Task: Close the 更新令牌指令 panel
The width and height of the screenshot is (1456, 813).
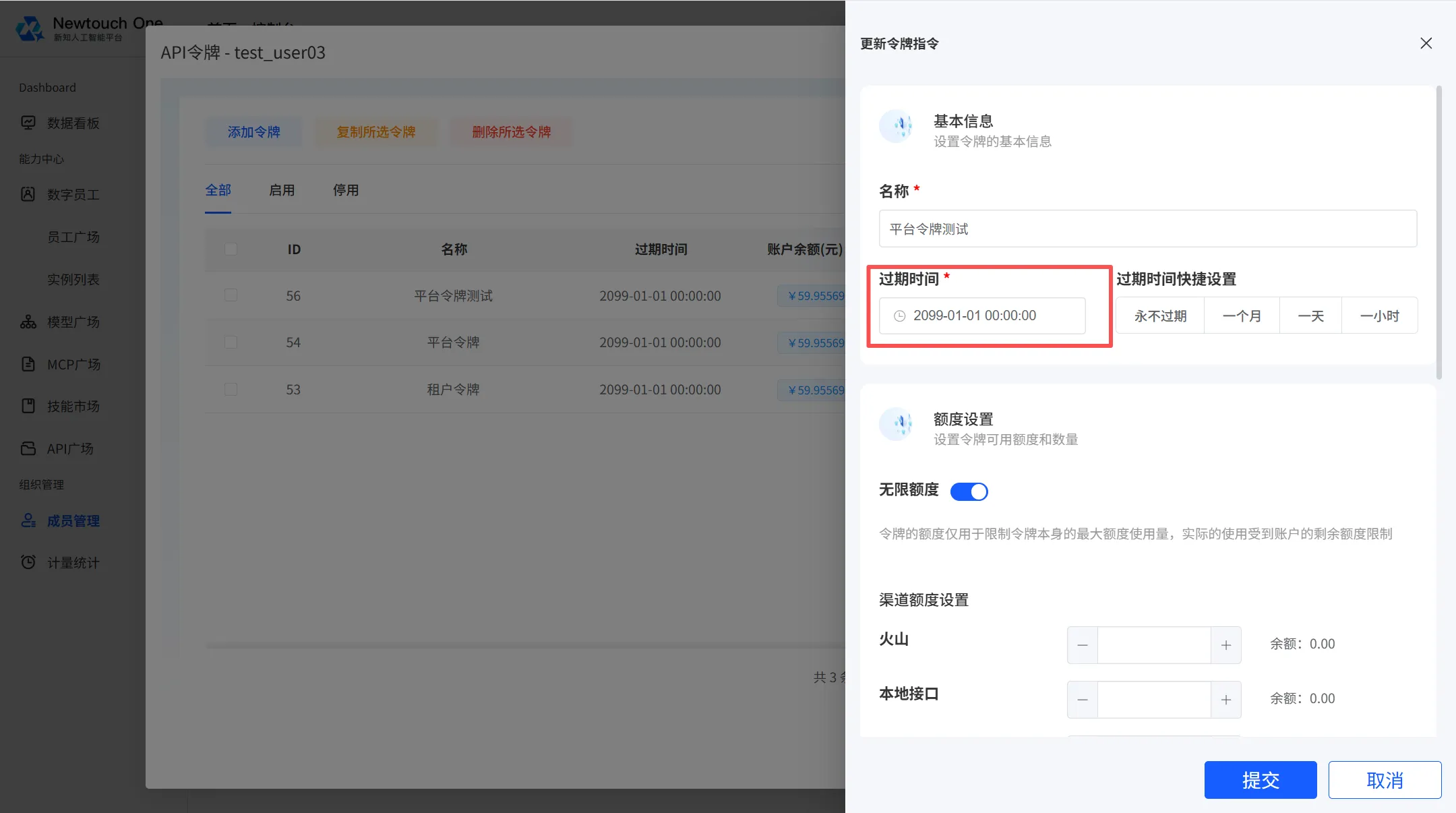Action: 1426,43
